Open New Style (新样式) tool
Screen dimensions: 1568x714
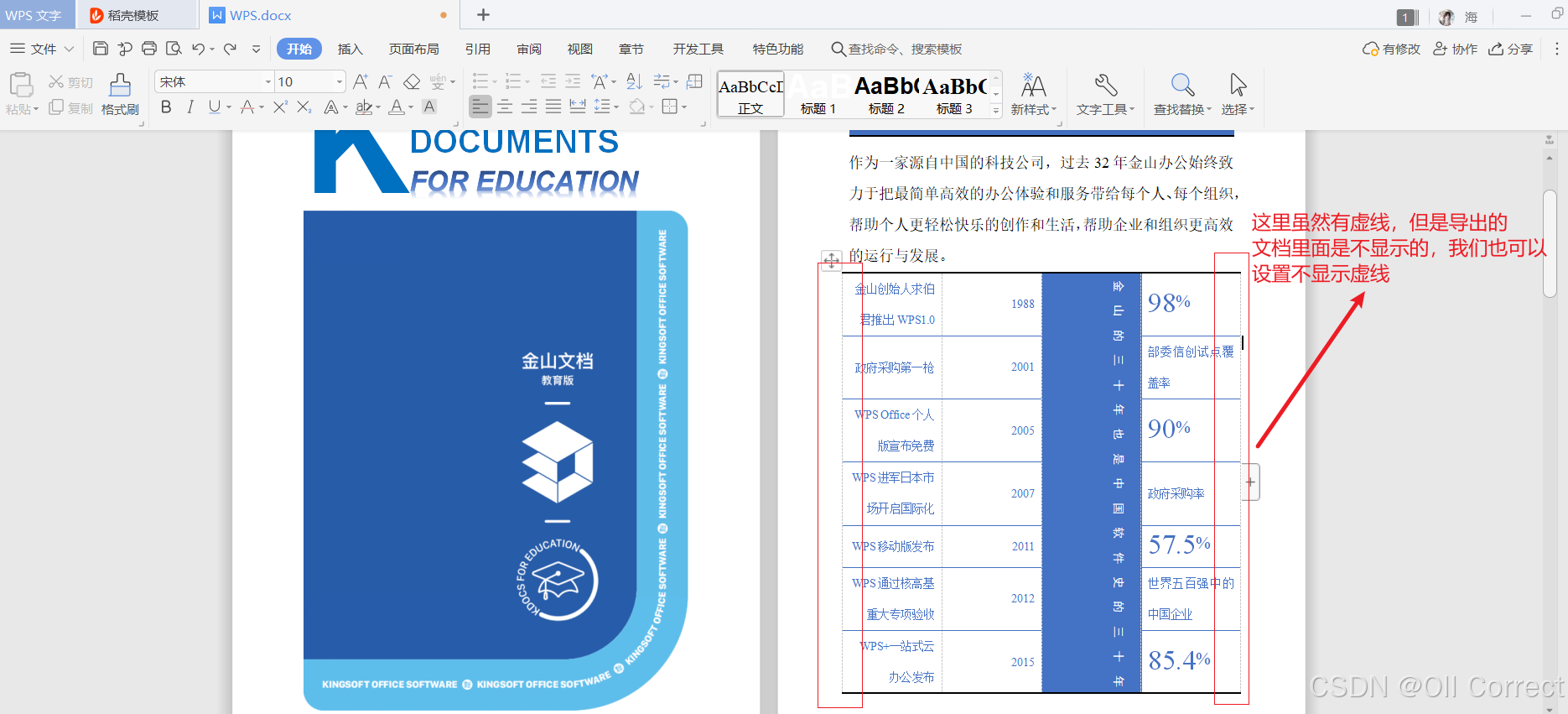(x=1033, y=94)
